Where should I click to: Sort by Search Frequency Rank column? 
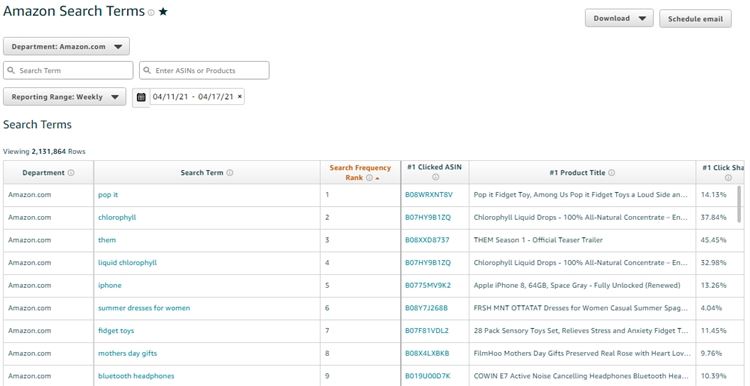pos(360,173)
